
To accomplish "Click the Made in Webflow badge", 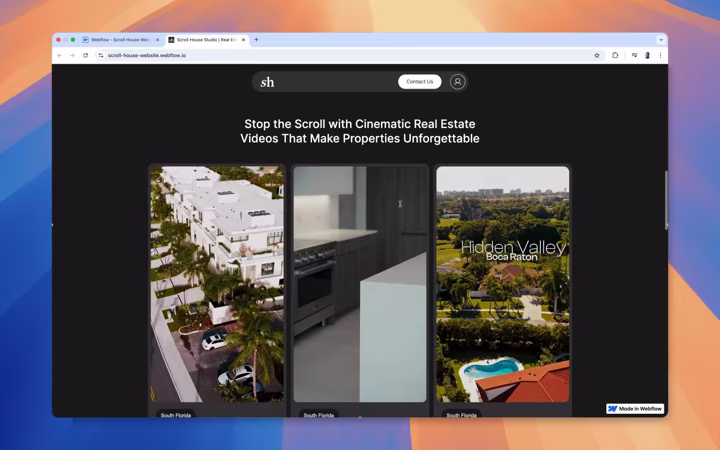I will click(635, 409).
